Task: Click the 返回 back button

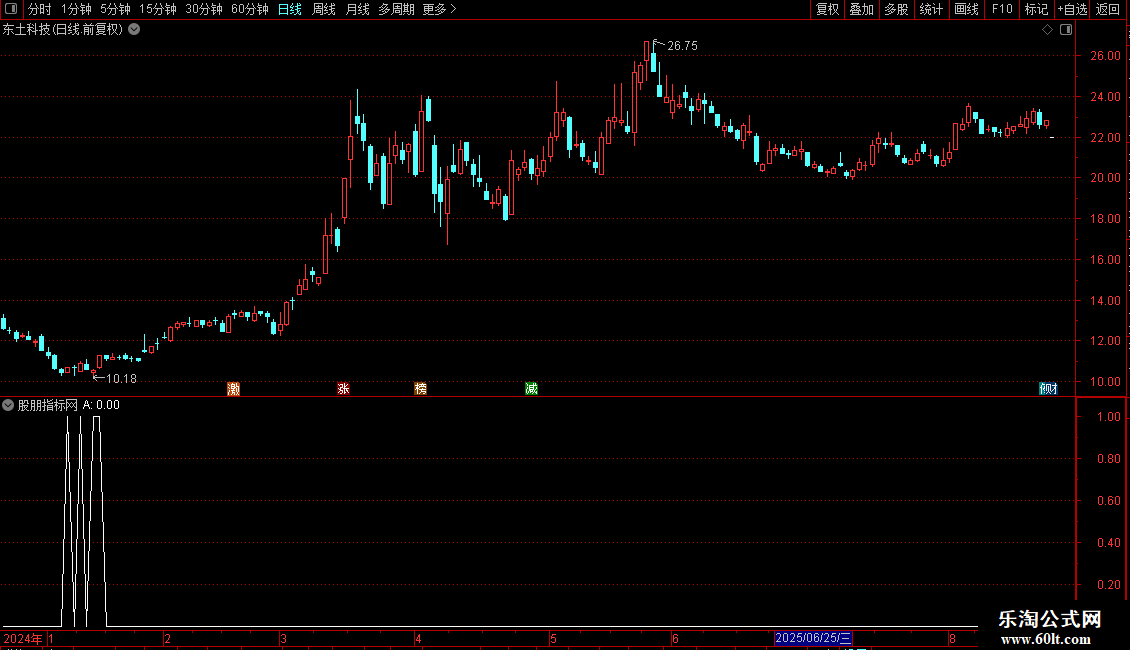Action: point(1108,9)
